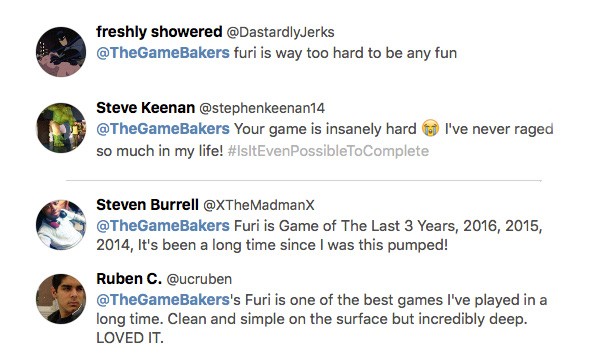This screenshot has width=600, height=364.
Task: Visit the @stephenkeenan14 handle
Action: point(262,108)
